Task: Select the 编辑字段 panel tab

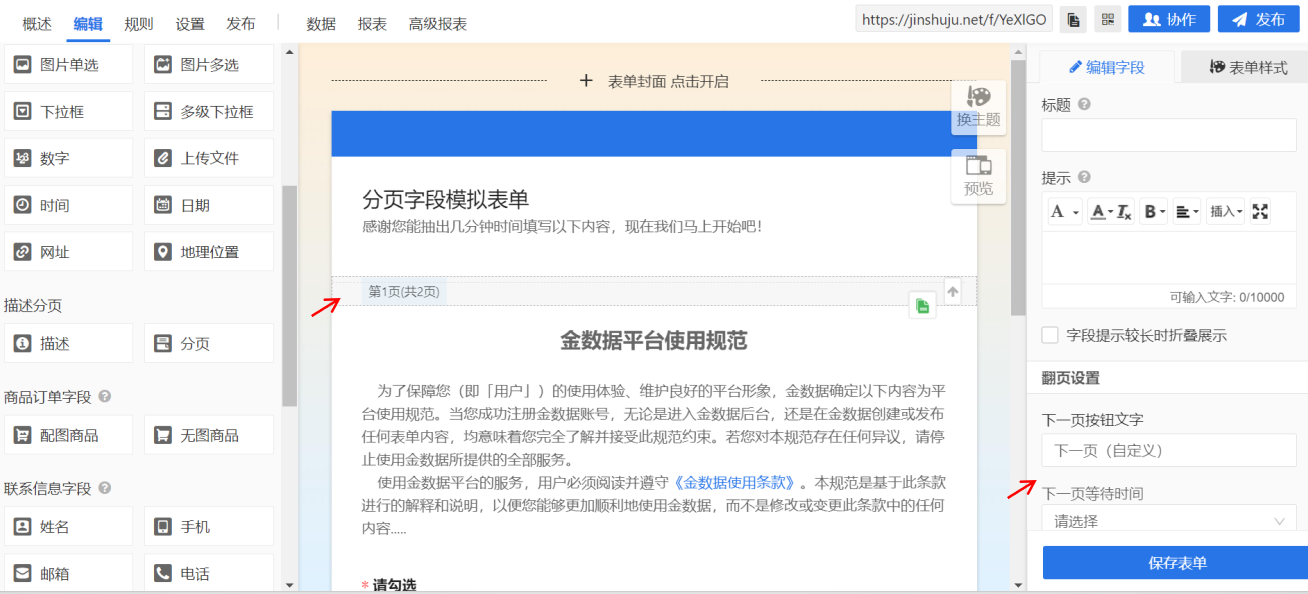Action: 1107,67
